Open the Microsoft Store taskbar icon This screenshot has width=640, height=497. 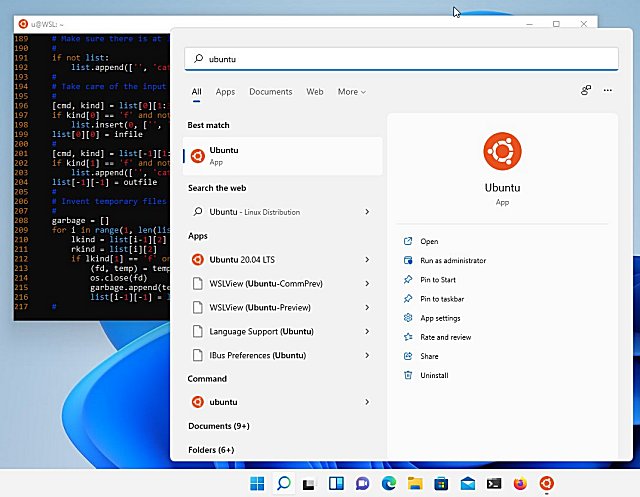[441, 484]
